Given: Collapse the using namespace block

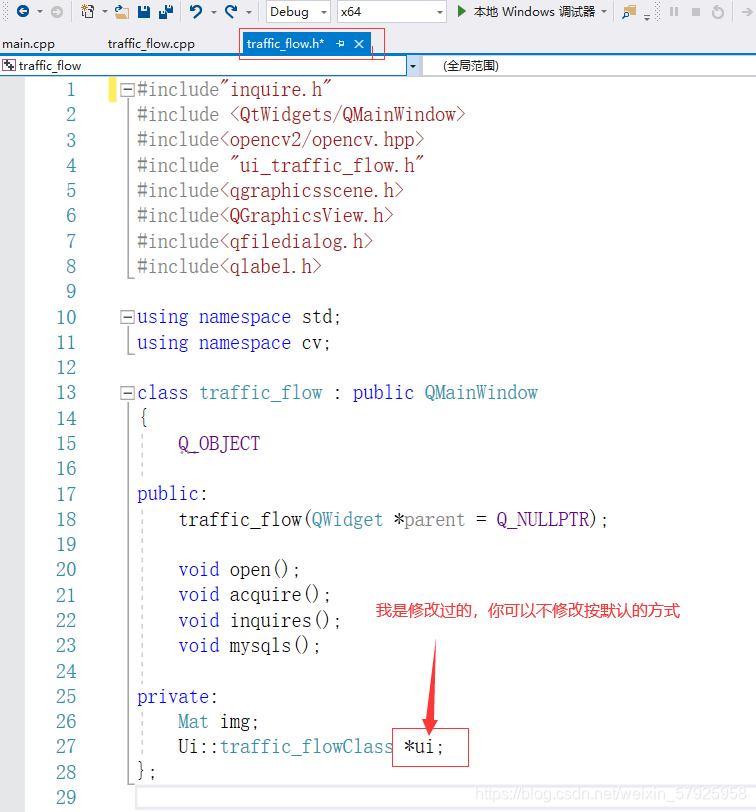Looking at the screenshot, I should pyautogui.click(x=127, y=317).
